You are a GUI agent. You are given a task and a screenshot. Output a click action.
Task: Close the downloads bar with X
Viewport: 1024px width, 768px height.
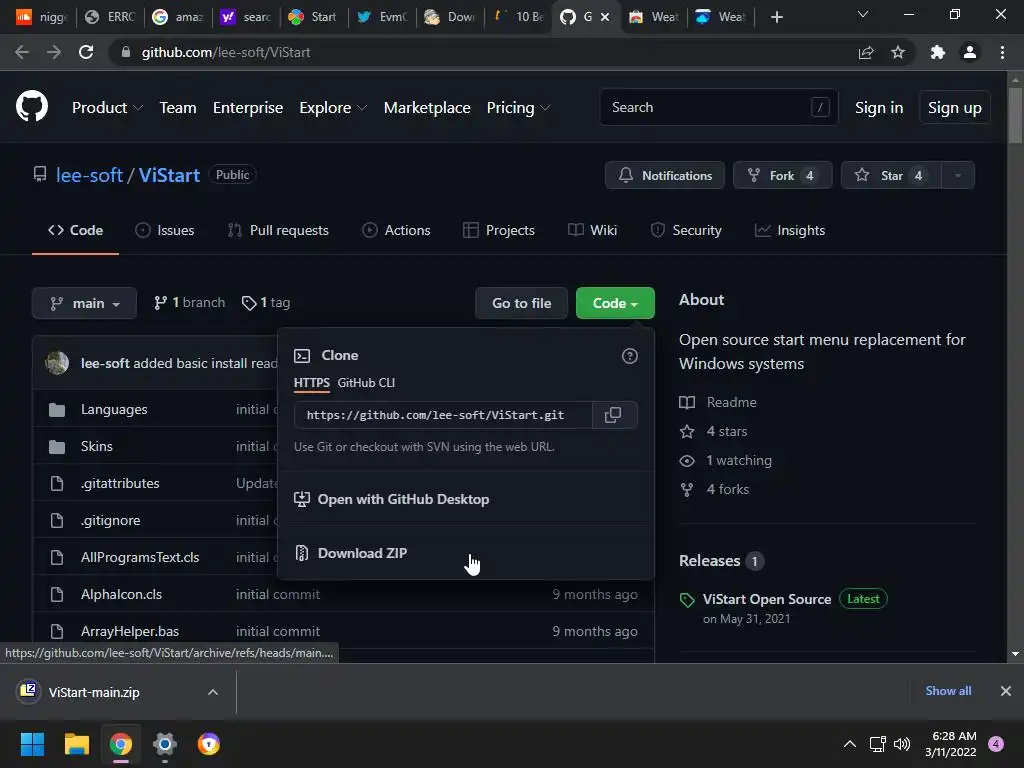click(1006, 691)
